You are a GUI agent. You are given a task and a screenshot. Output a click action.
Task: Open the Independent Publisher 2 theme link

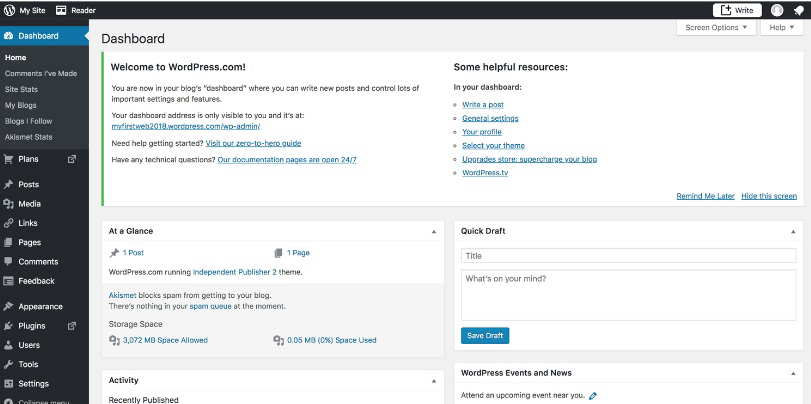point(235,272)
